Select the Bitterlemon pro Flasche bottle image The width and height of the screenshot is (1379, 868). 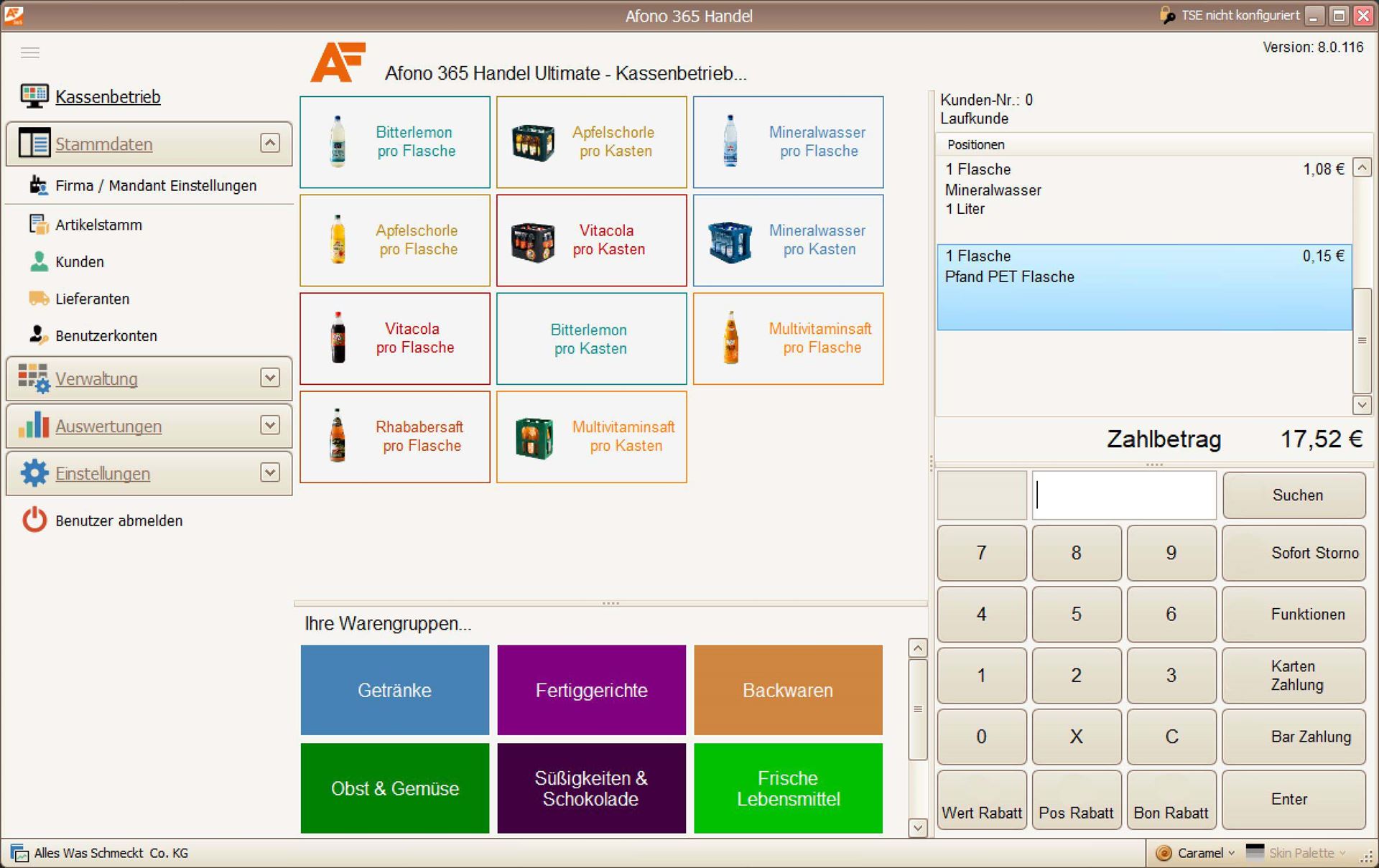point(338,141)
